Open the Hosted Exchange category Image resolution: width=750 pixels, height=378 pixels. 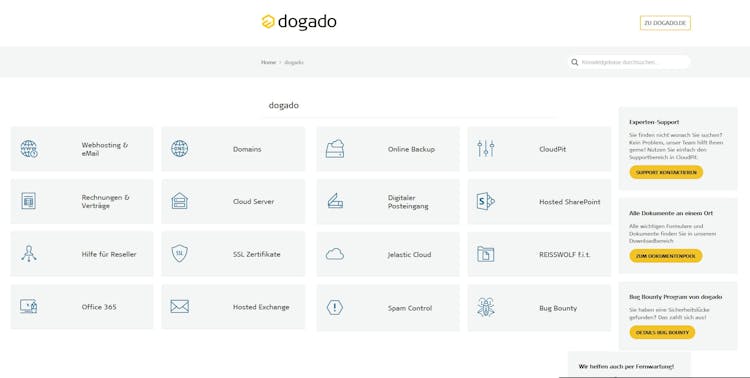coord(233,307)
